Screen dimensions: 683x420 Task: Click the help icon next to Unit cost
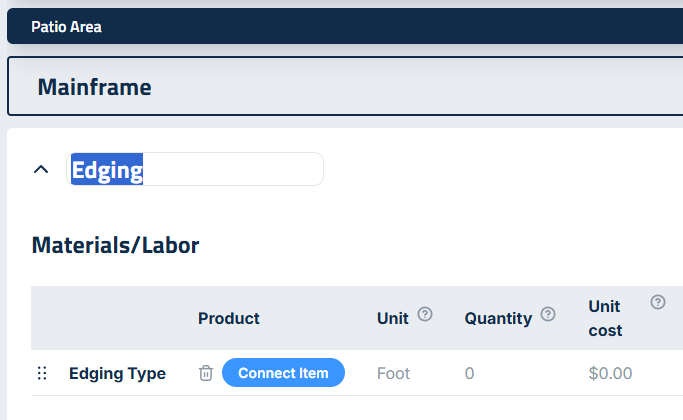[x=658, y=302]
